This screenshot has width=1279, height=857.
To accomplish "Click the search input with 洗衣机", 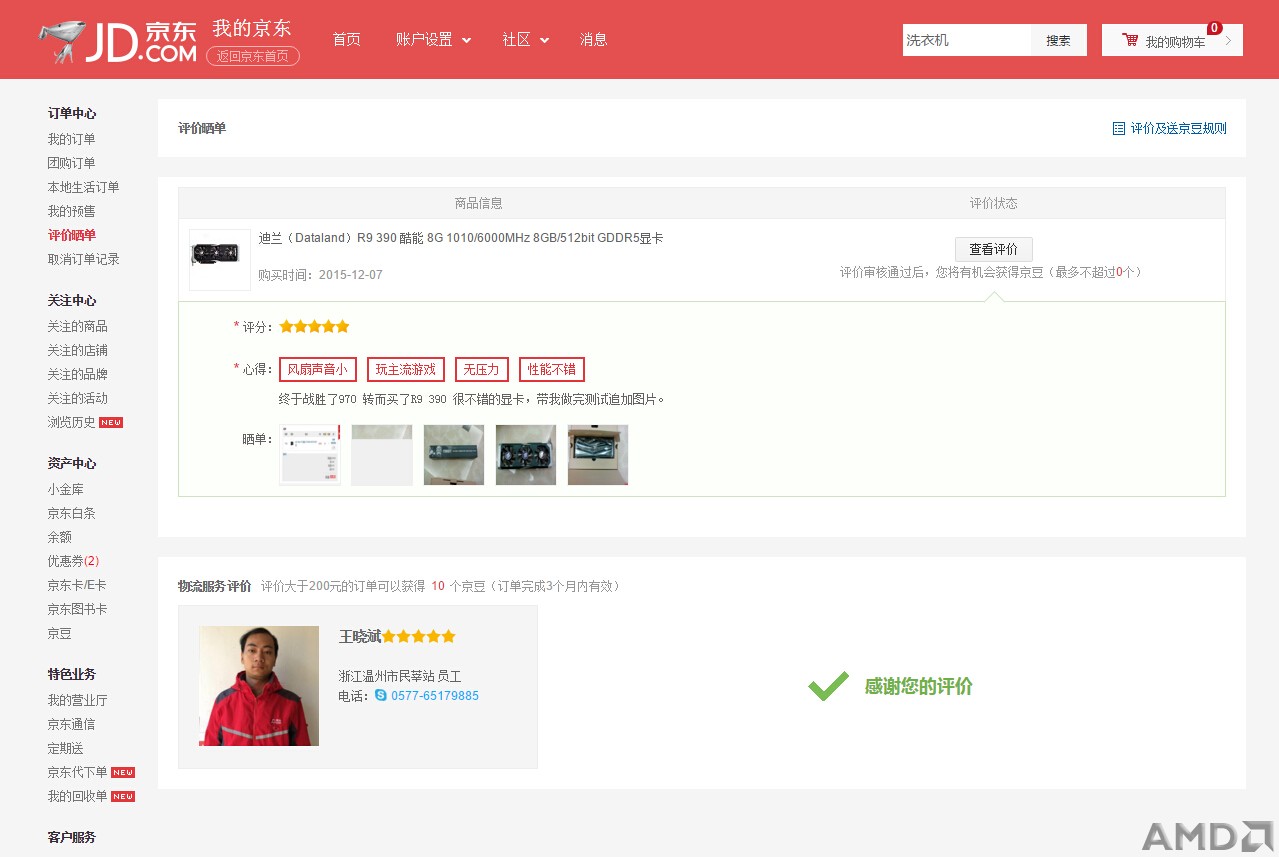I will 967,40.
